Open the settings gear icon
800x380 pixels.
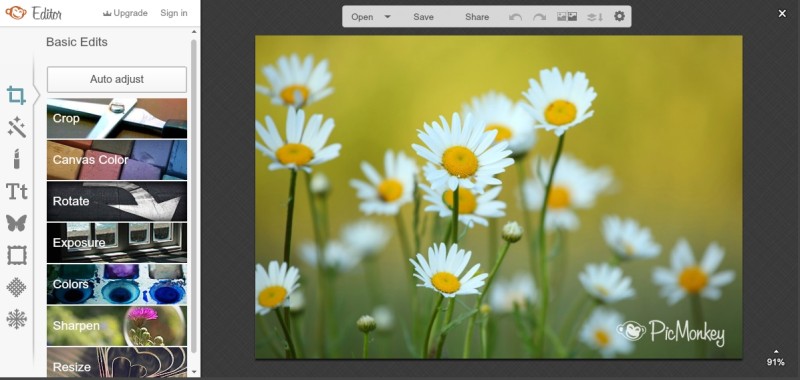tap(619, 16)
